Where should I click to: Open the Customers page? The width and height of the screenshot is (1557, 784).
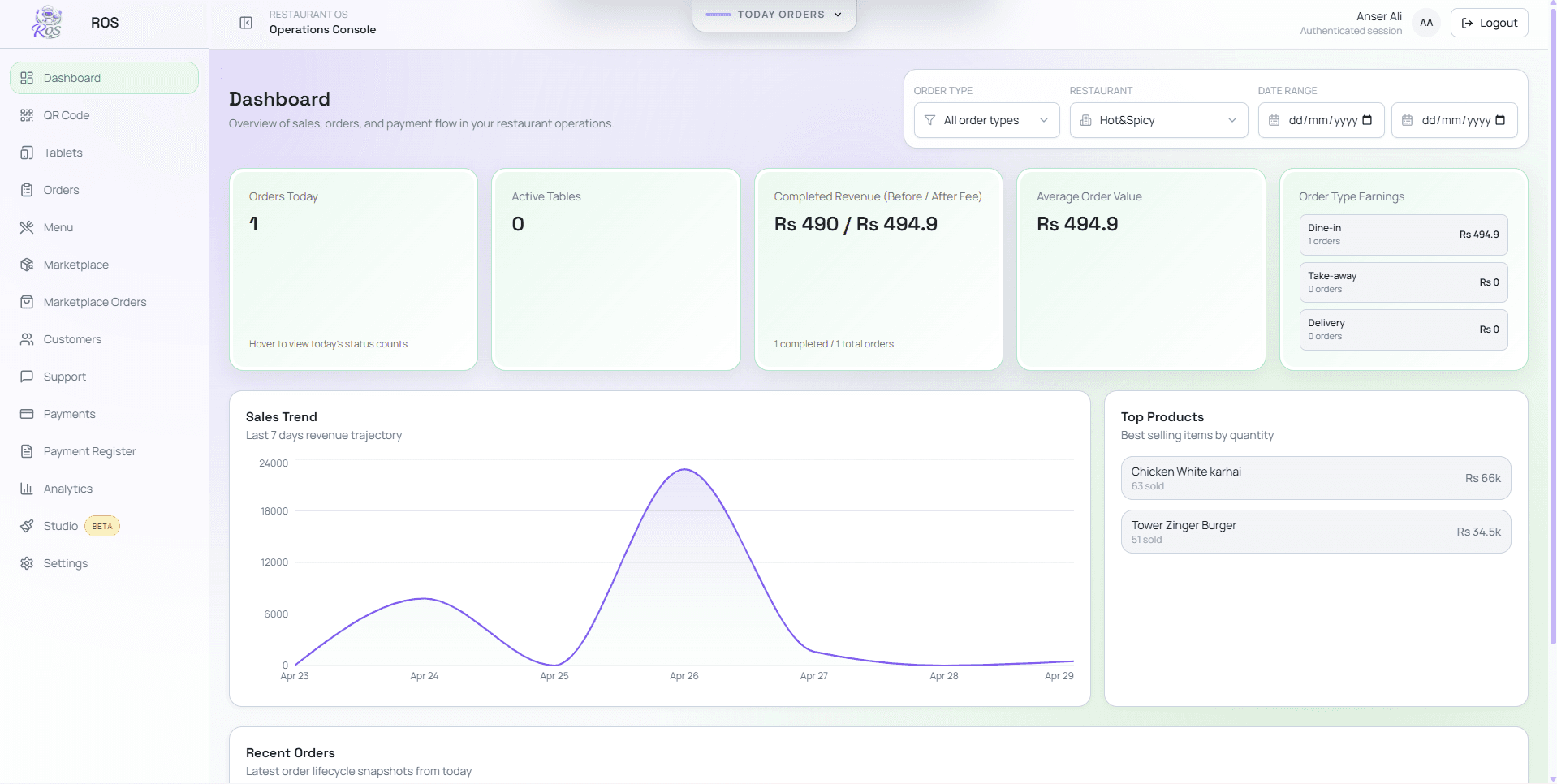[x=104, y=339]
